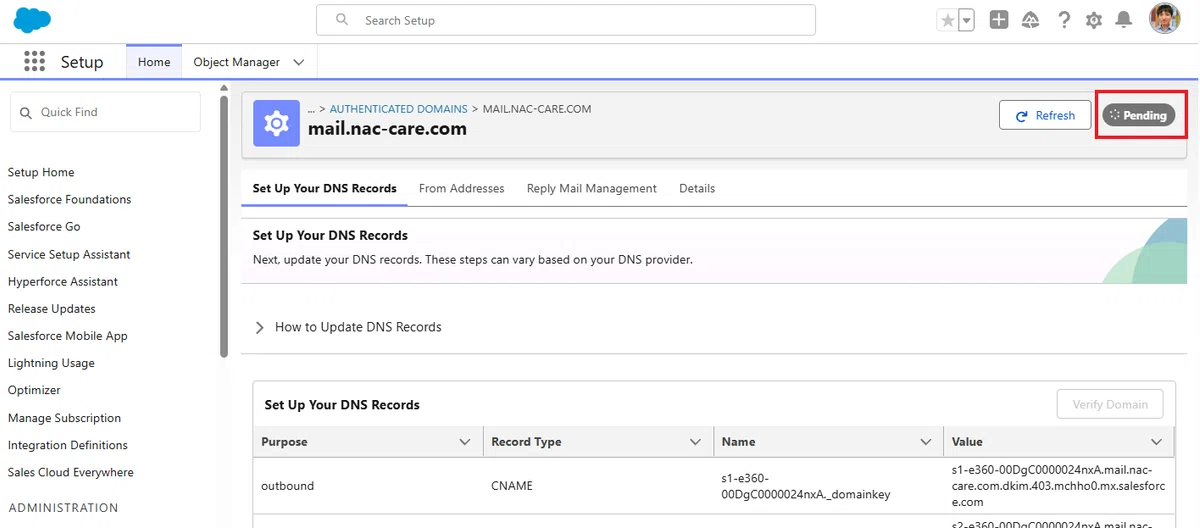Open the Details tab
This screenshot has height=528, width=1200.
(x=697, y=188)
